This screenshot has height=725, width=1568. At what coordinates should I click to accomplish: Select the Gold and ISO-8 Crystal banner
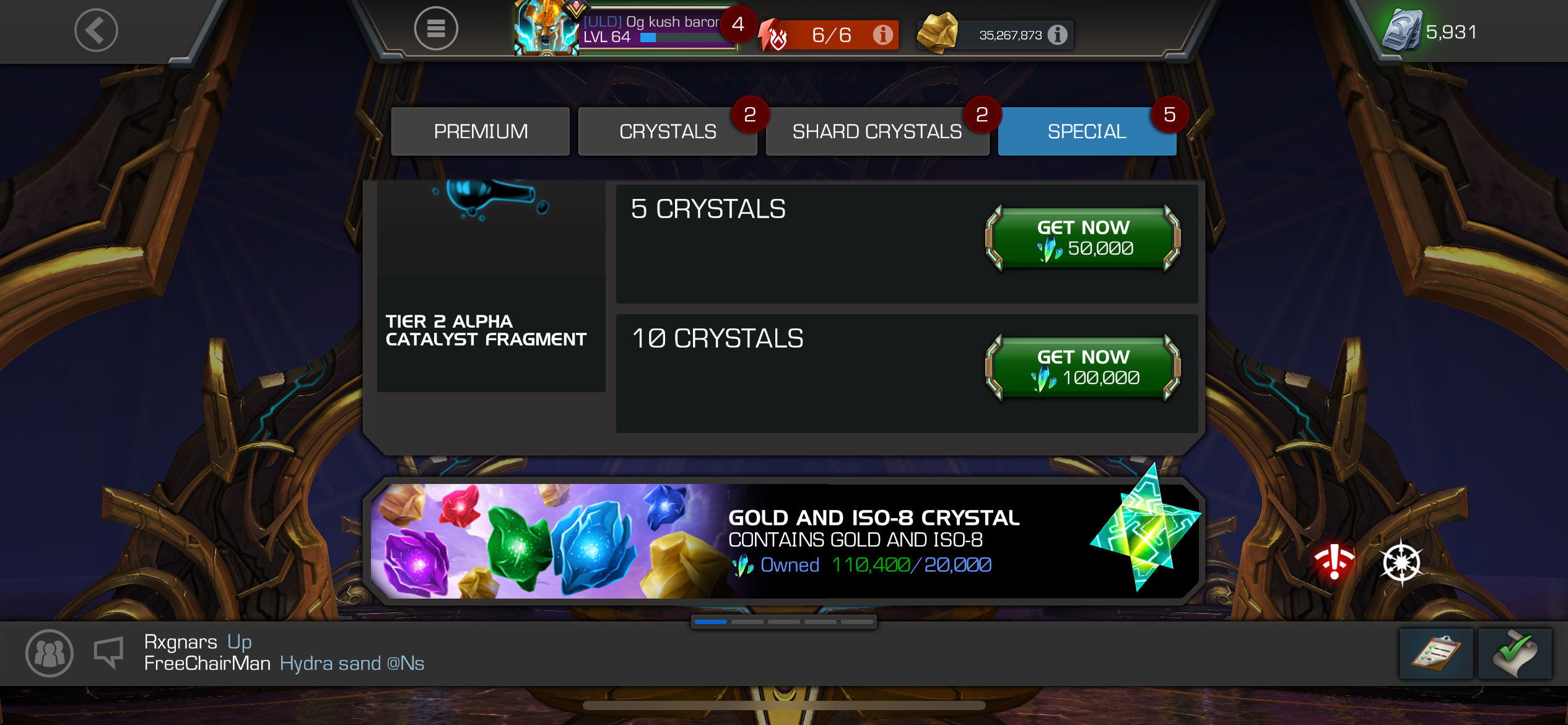tap(784, 541)
